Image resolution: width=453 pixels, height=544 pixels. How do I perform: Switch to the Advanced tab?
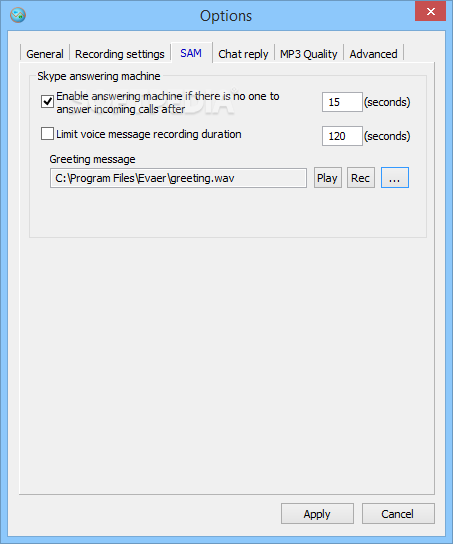click(373, 54)
